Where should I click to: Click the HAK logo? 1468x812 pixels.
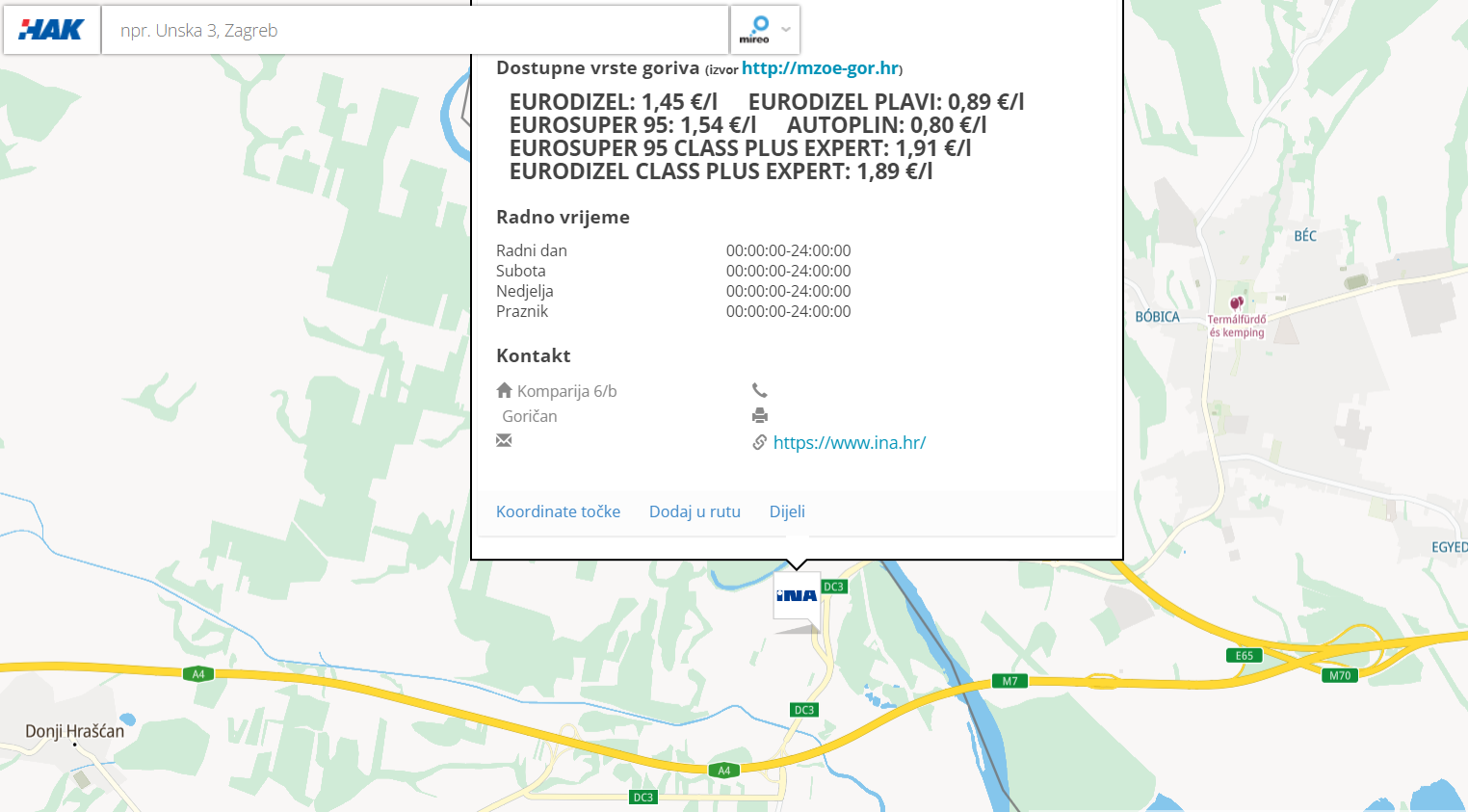click(x=52, y=30)
